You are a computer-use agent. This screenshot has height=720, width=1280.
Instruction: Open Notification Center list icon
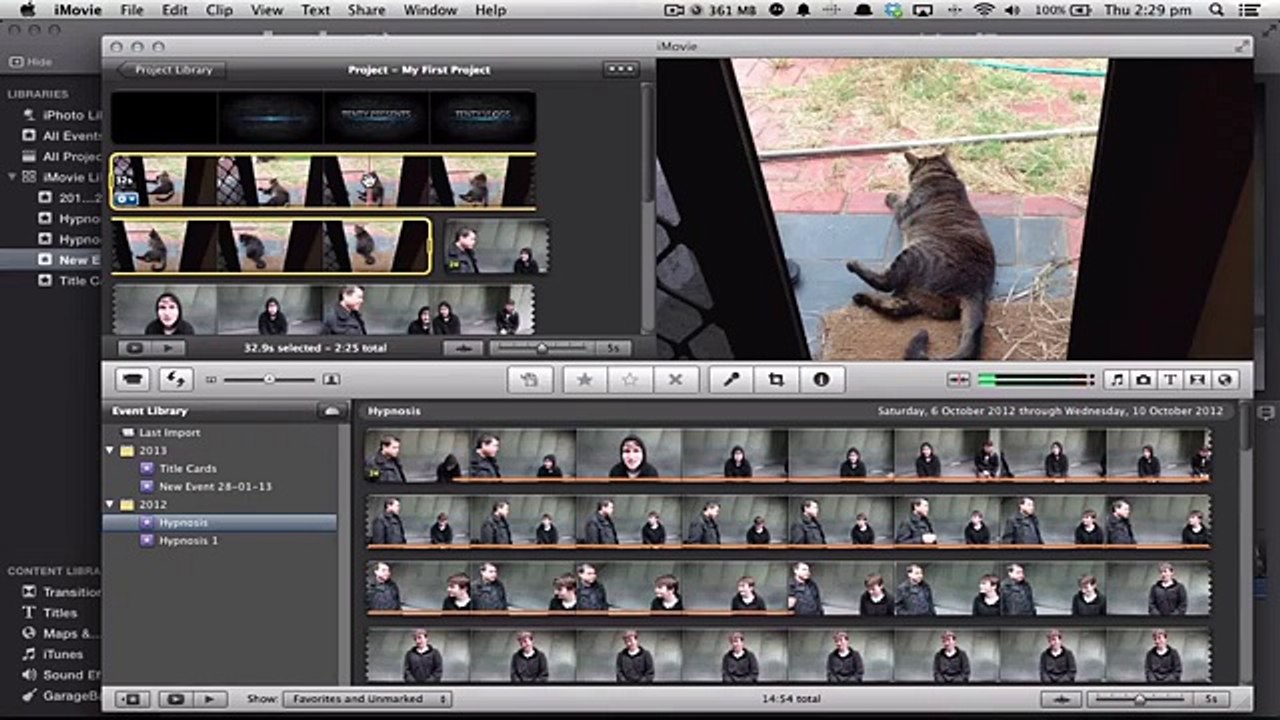[x=1251, y=10]
